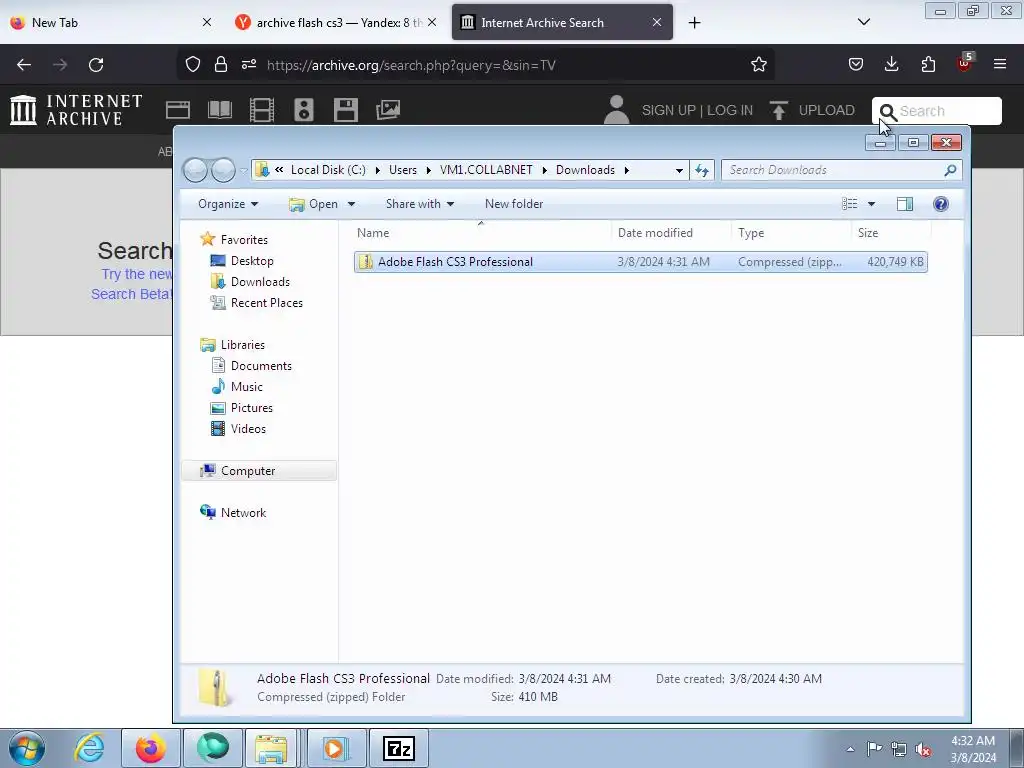Click the UPLOAD link text

(826, 110)
